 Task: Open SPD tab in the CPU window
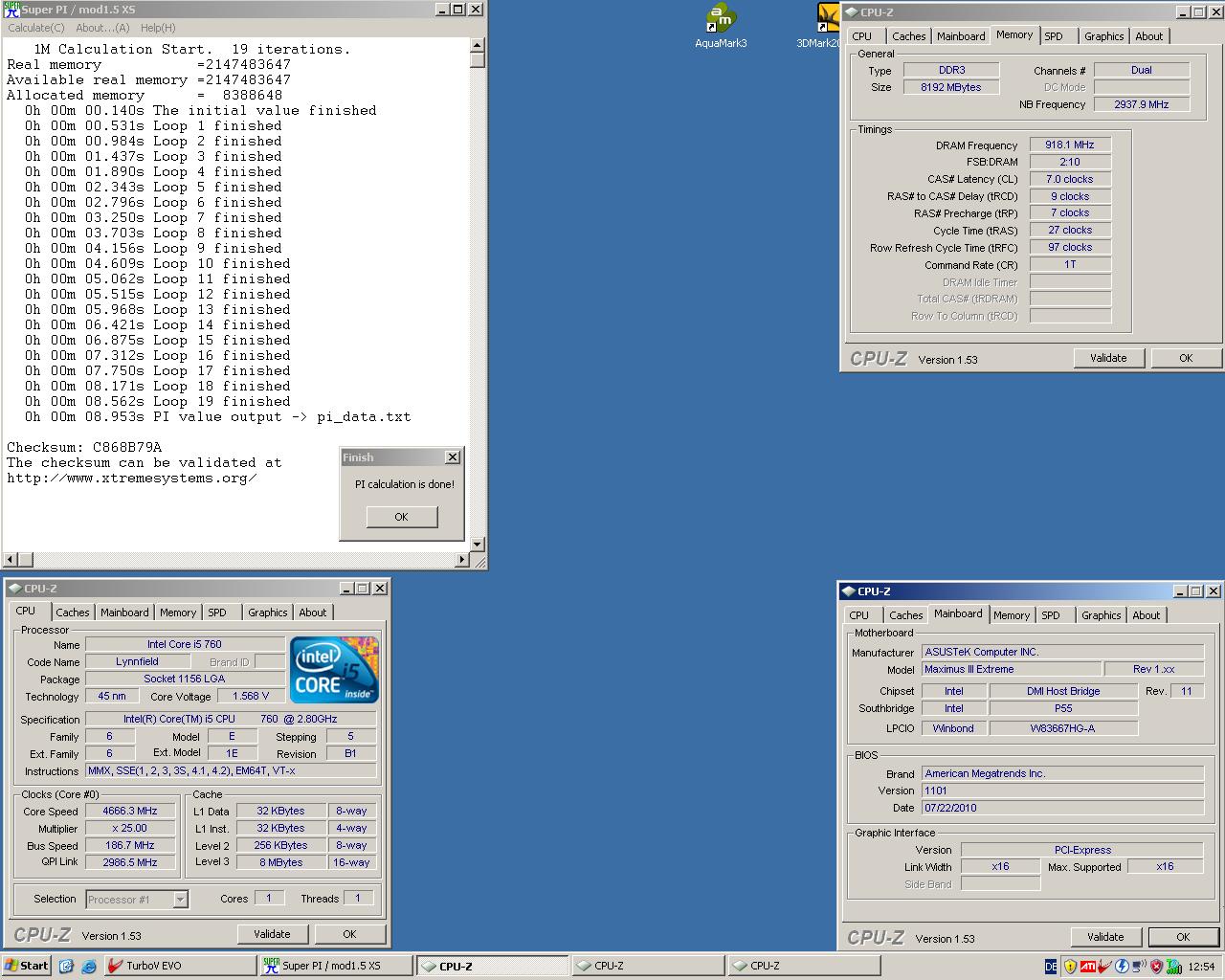click(217, 612)
